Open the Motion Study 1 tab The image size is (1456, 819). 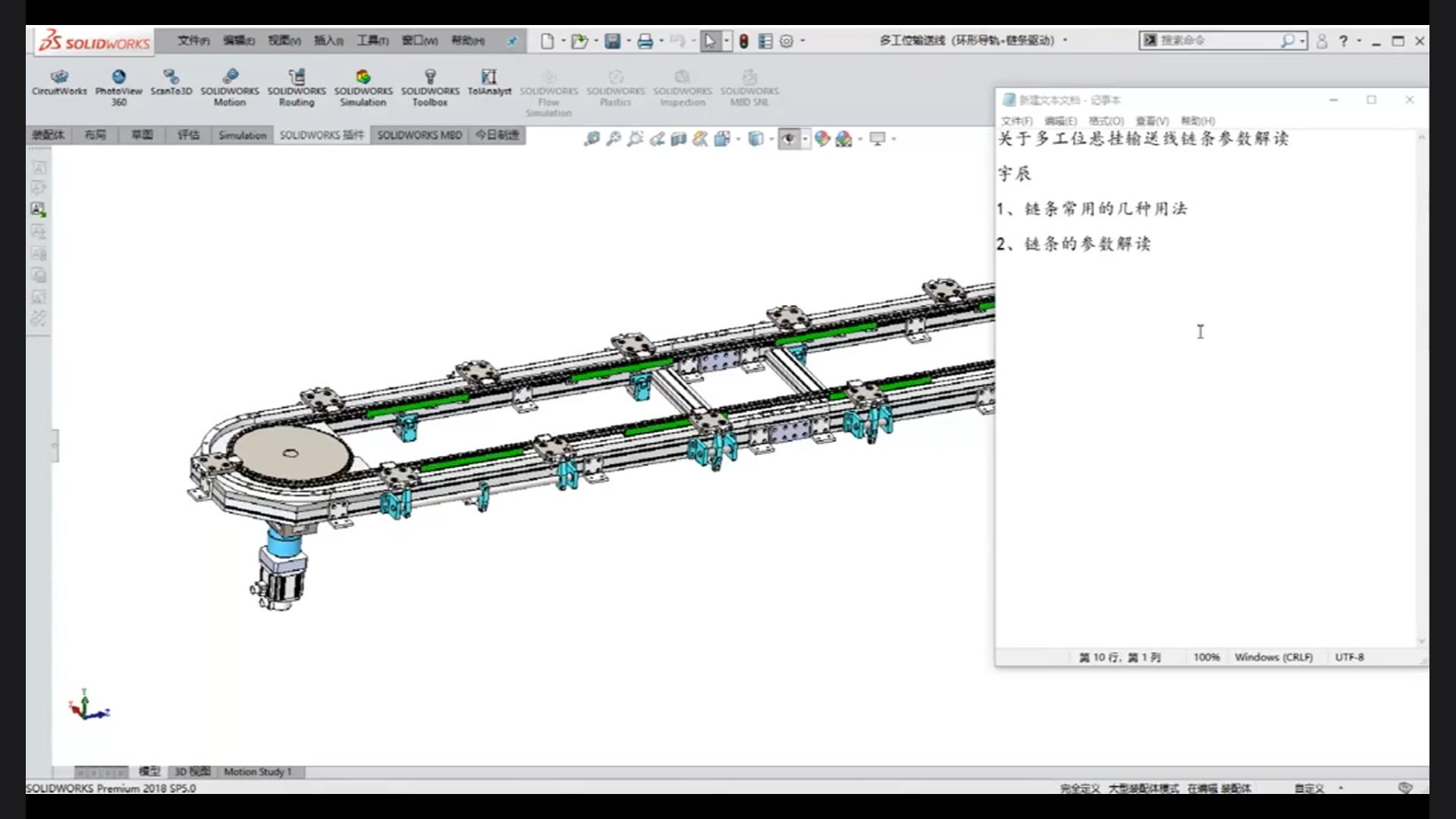257,771
